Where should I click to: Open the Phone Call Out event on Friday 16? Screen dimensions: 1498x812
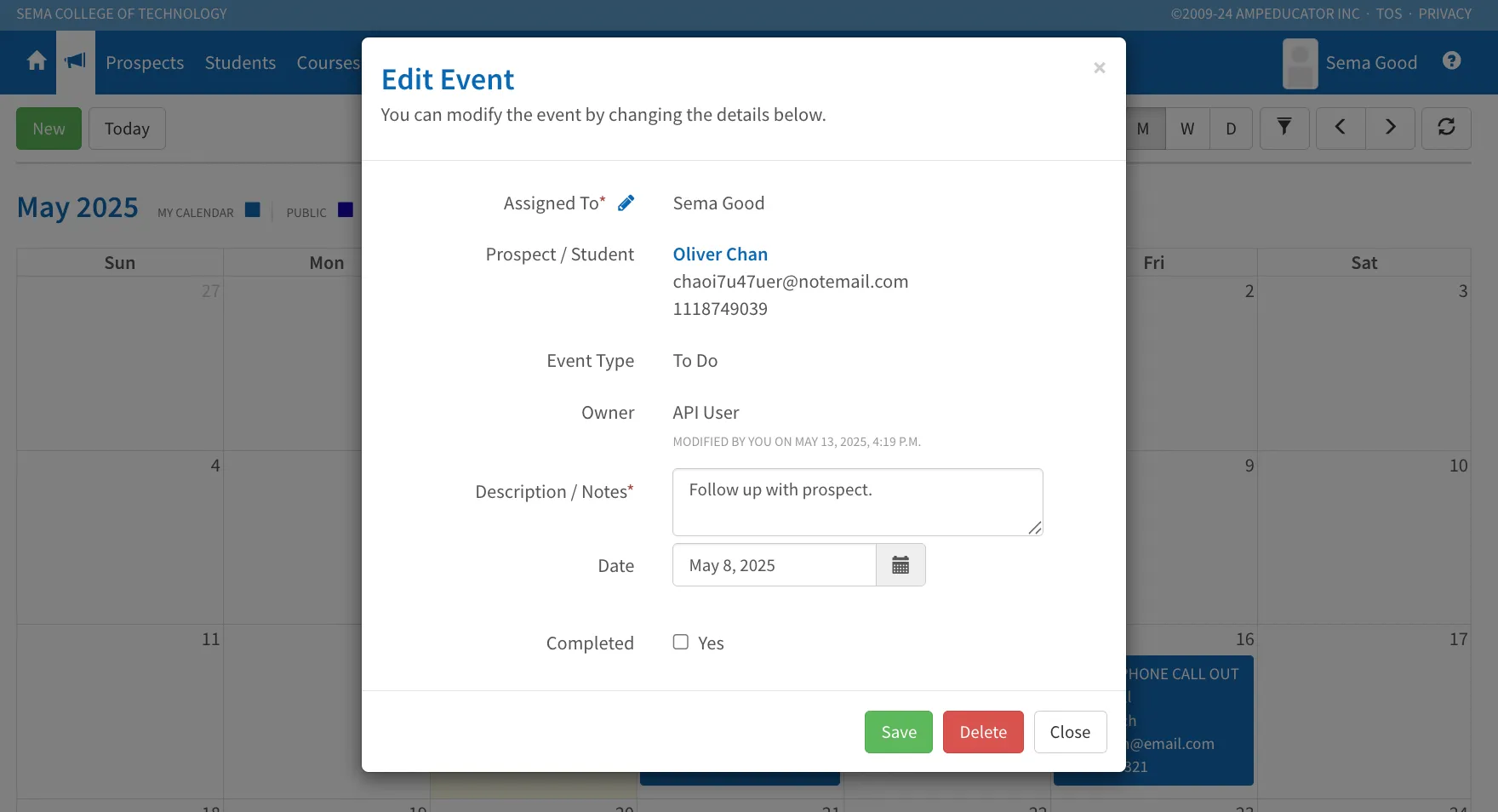(1189, 720)
